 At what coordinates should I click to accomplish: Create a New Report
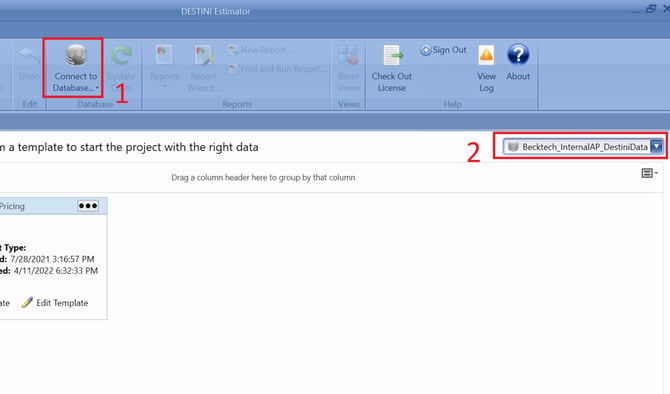260,50
